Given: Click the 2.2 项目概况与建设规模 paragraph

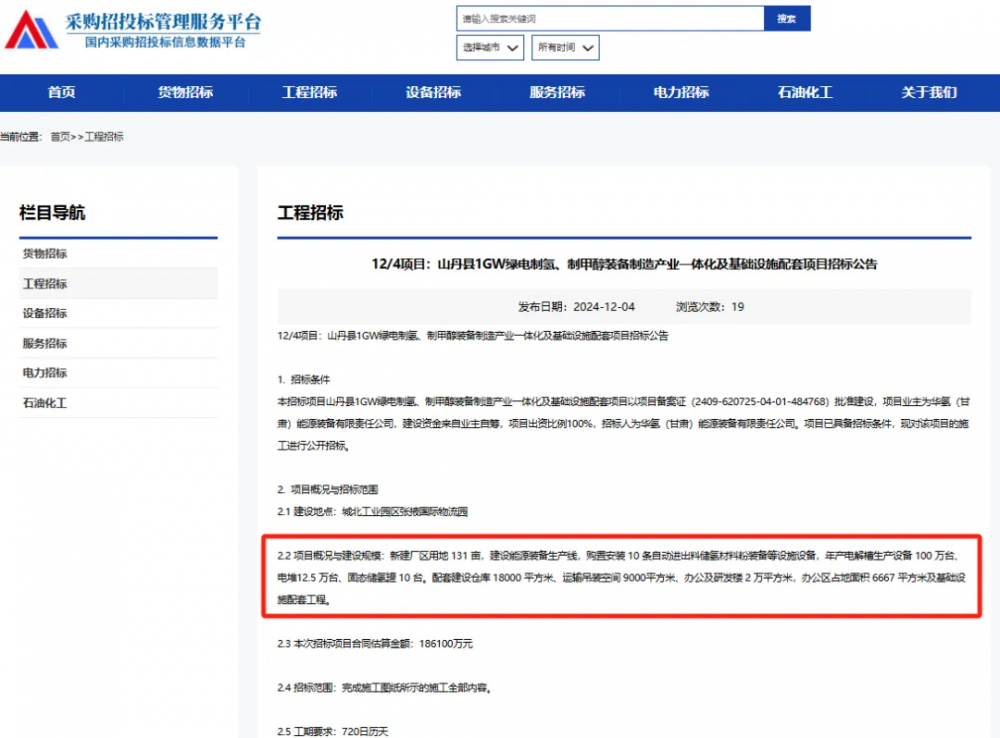Looking at the screenshot, I should tap(622, 577).
